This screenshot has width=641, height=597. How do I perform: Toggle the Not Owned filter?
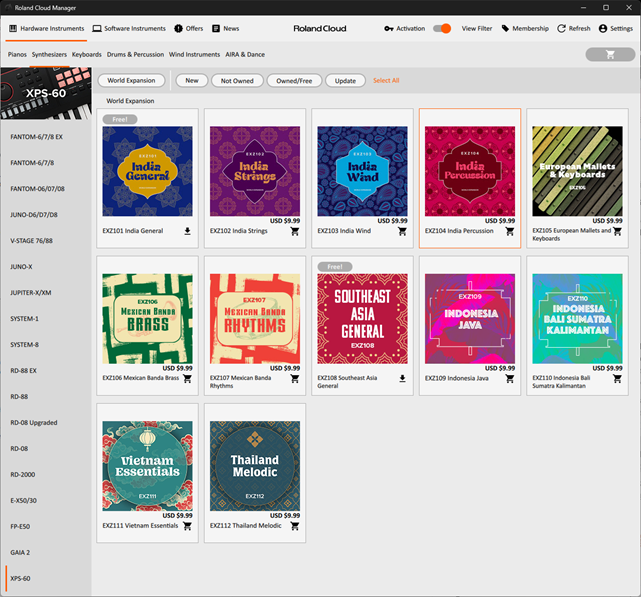(237, 81)
